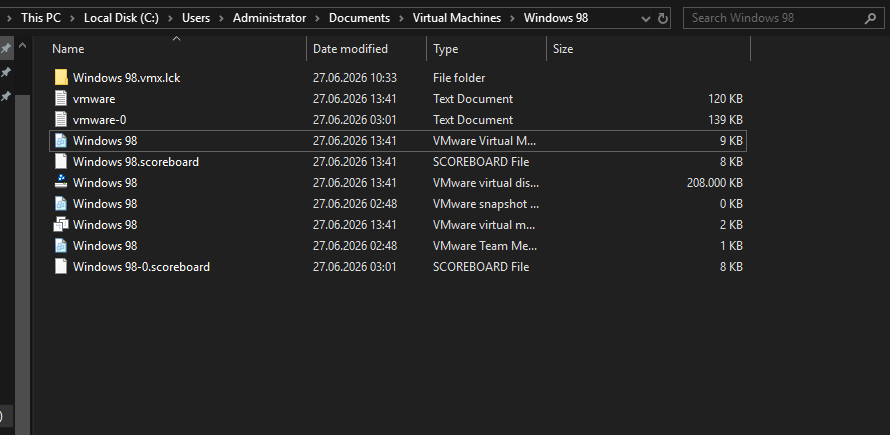Expand the chevron after Local Disk (C:)
This screenshot has width=890, height=435.
(x=170, y=18)
